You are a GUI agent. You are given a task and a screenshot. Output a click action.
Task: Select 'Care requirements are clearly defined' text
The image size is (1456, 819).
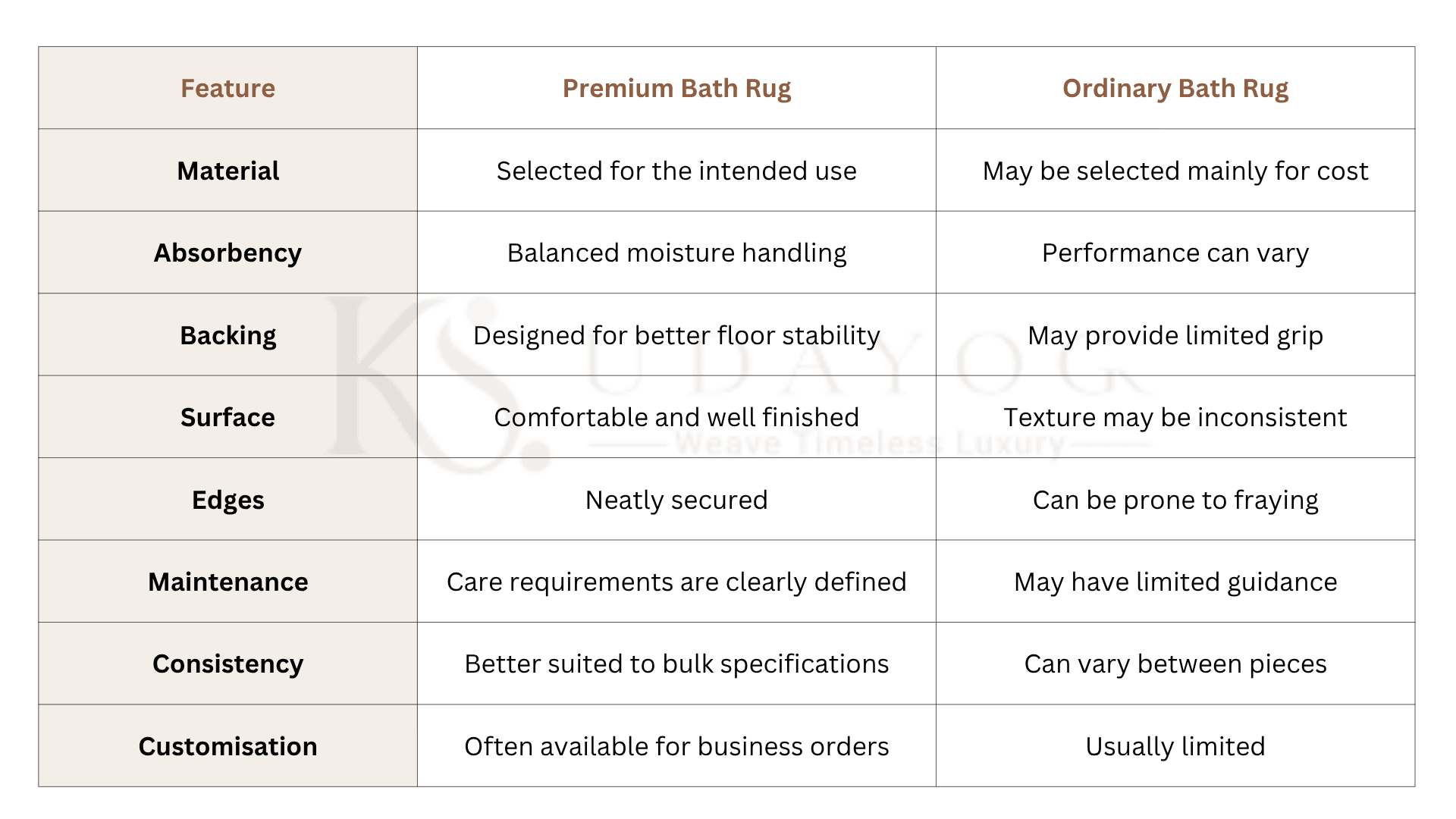click(676, 582)
